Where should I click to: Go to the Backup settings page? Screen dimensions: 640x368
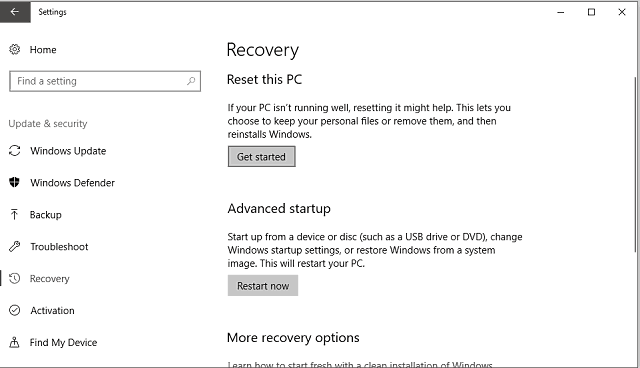tap(45, 215)
